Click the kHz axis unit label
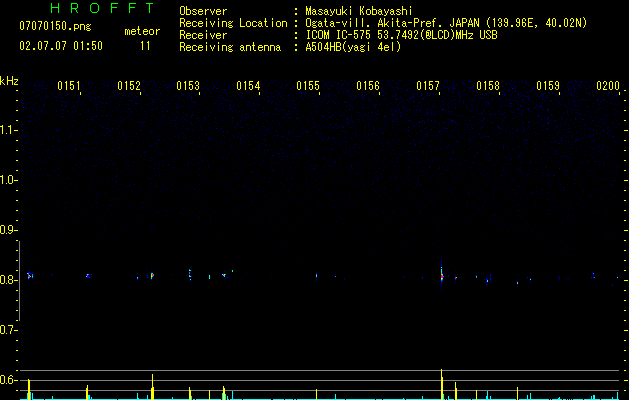 [9, 81]
